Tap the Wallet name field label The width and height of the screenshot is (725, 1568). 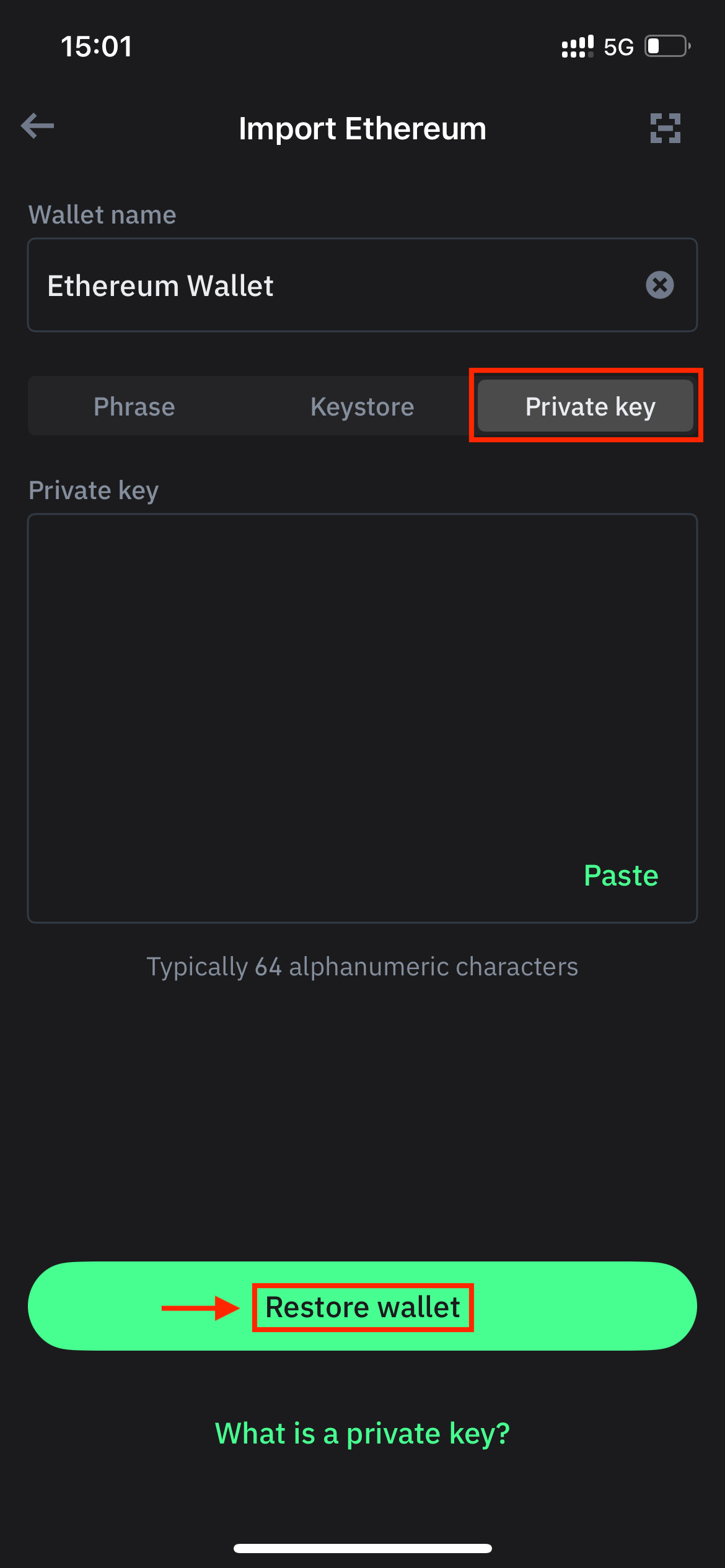(102, 215)
